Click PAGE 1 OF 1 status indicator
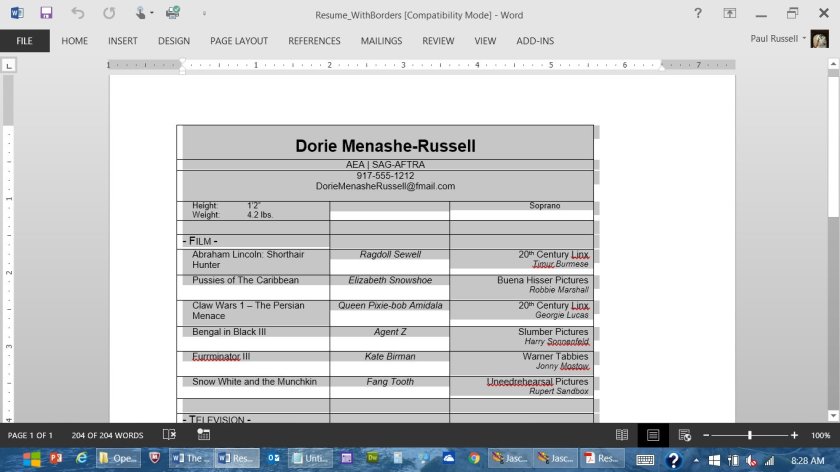Image resolution: width=840 pixels, height=472 pixels. coord(30,435)
